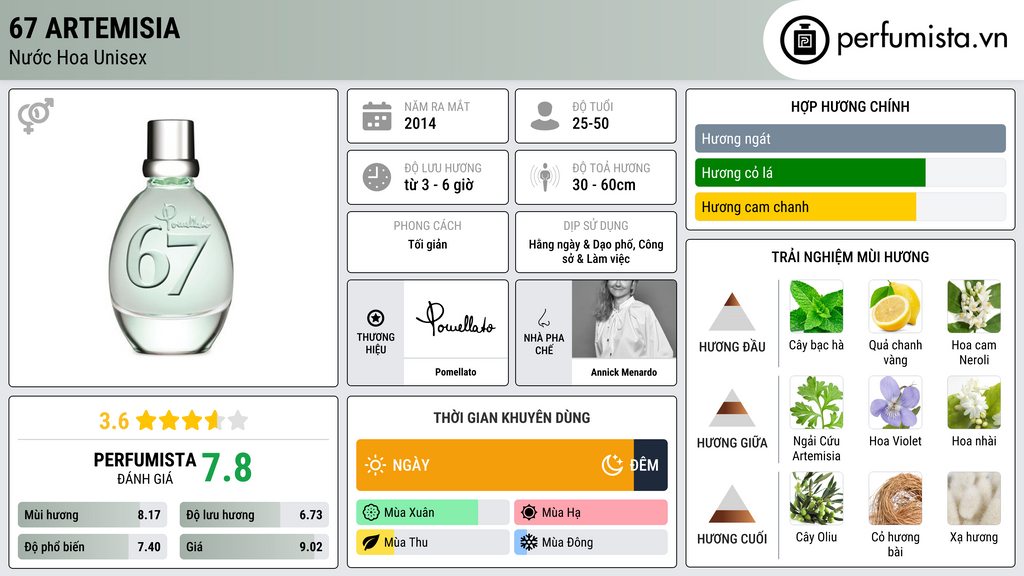Viewport: 1024px width, 576px height.
Task: Click the green 7.8 Perfumista score
Action: [x=227, y=468]
